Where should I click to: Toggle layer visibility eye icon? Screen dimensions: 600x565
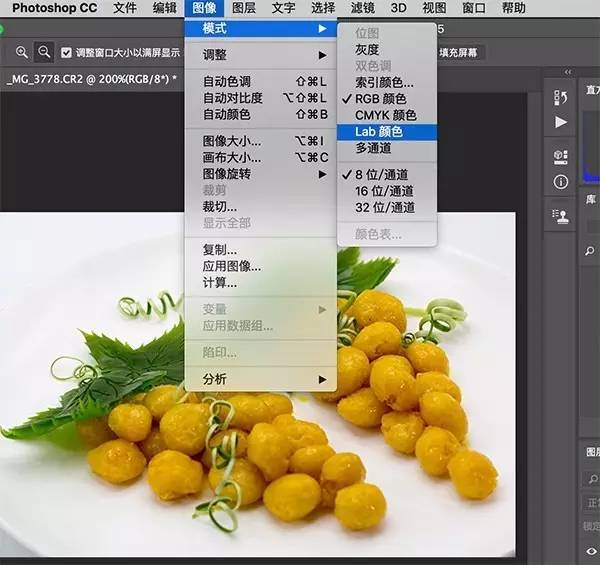(x=592, y=551)
